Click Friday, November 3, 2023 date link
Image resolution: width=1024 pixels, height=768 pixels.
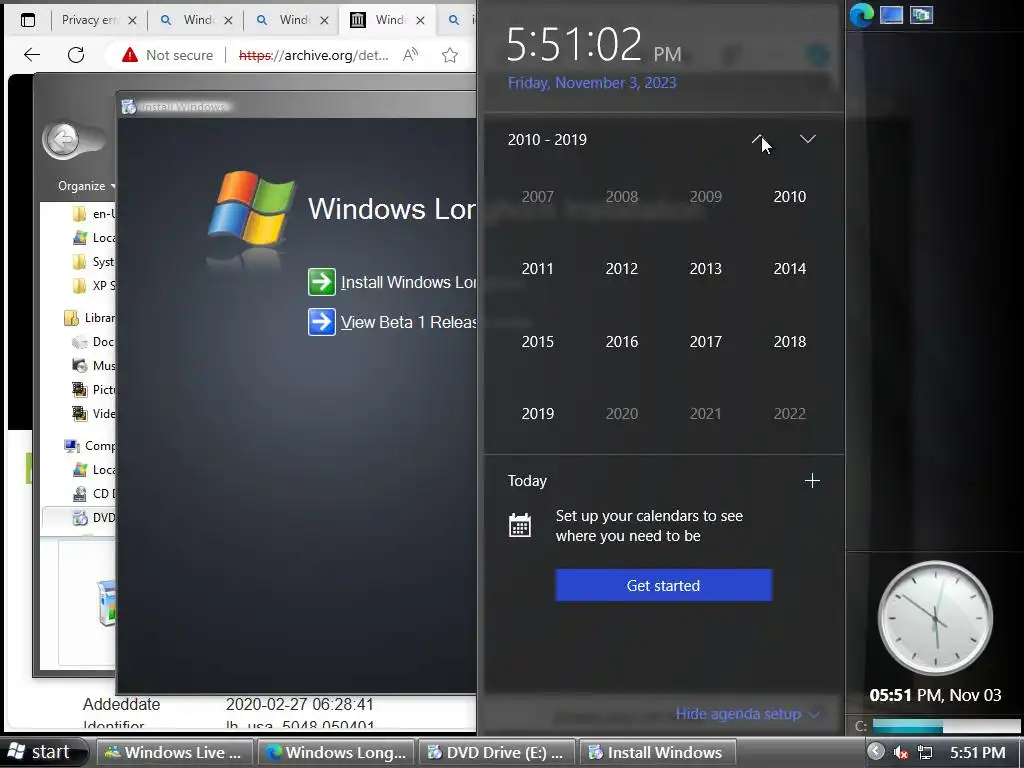[592, 83]
